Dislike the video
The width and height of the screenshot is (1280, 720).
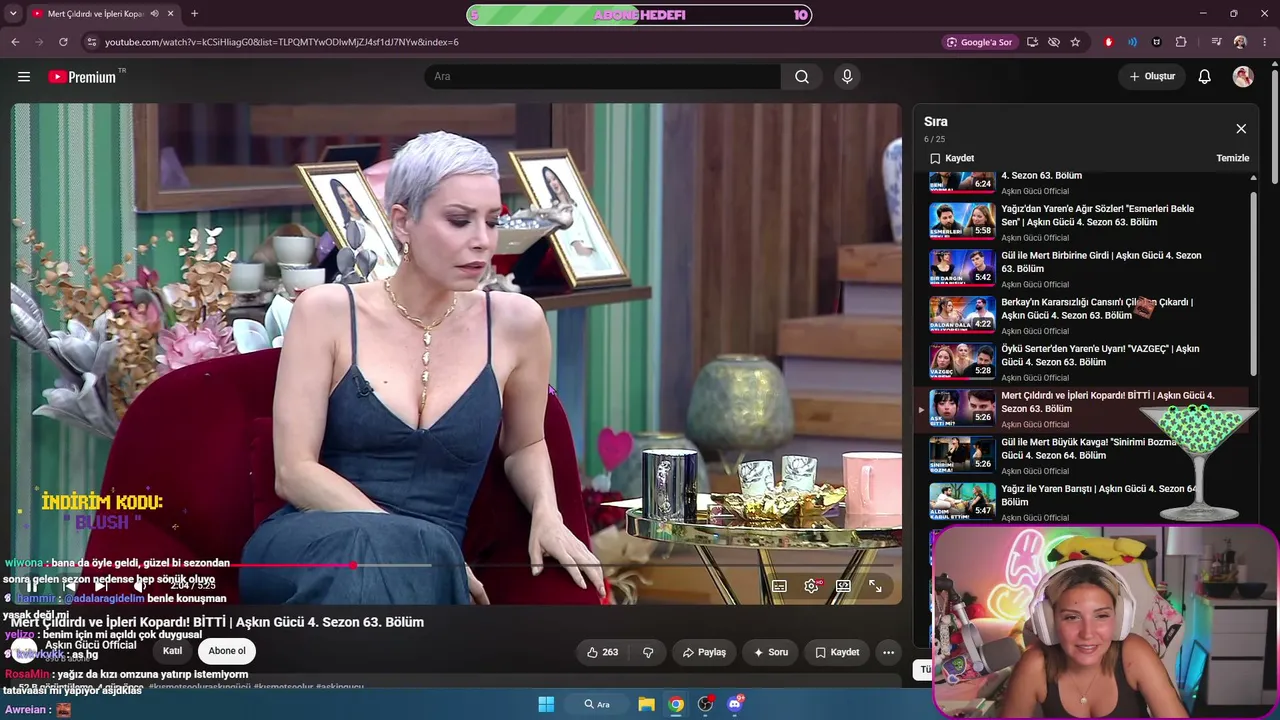pyautogui.click(x=648, y=652)
